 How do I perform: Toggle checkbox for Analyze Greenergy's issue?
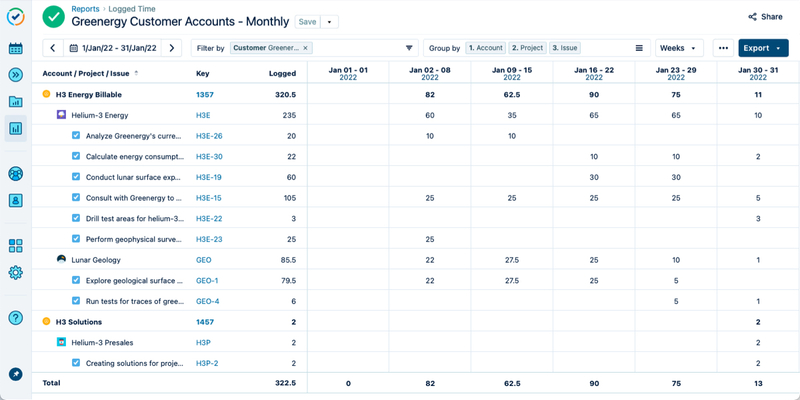[76, 136]
